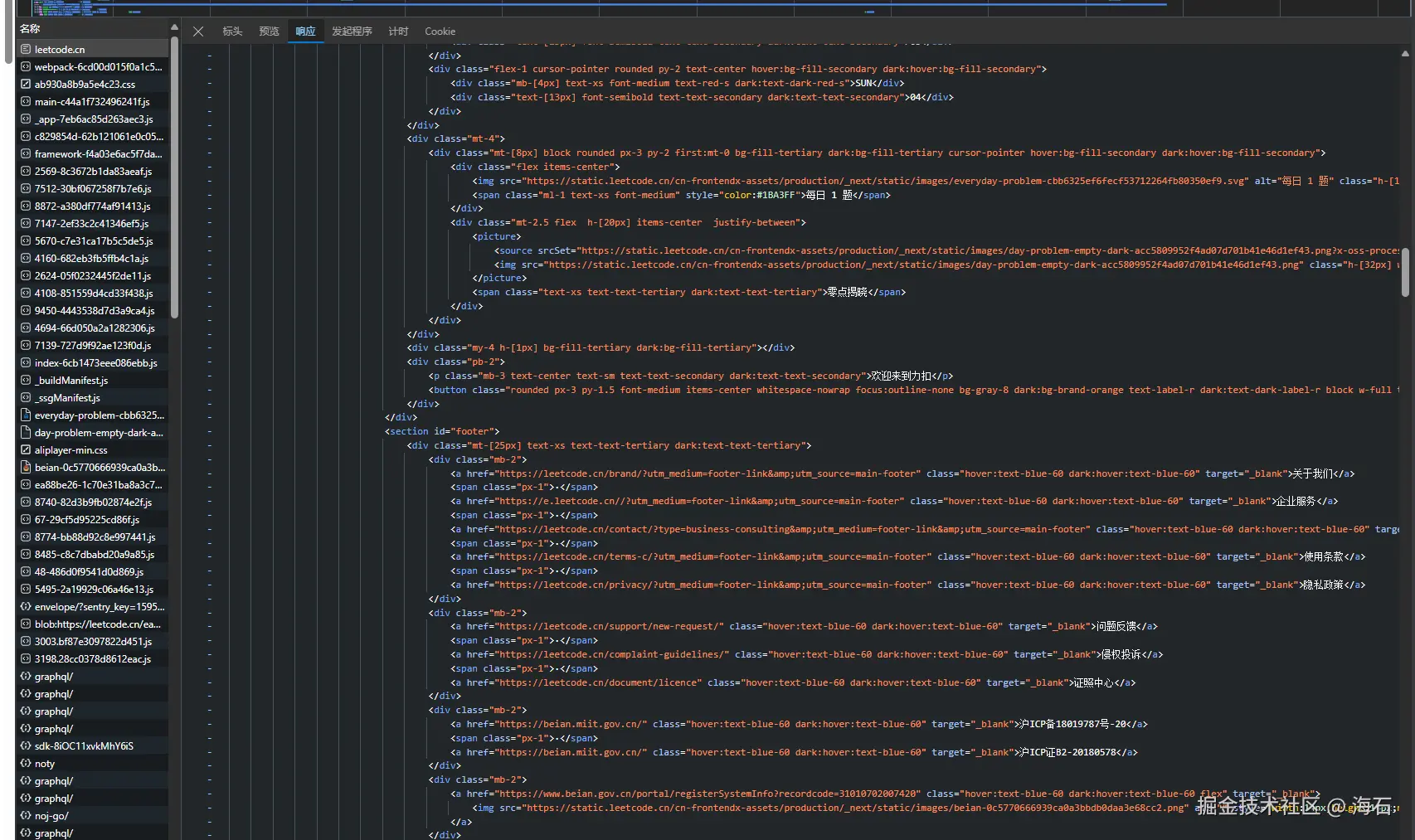Switch to the Cookie tab

pos(440,32)
